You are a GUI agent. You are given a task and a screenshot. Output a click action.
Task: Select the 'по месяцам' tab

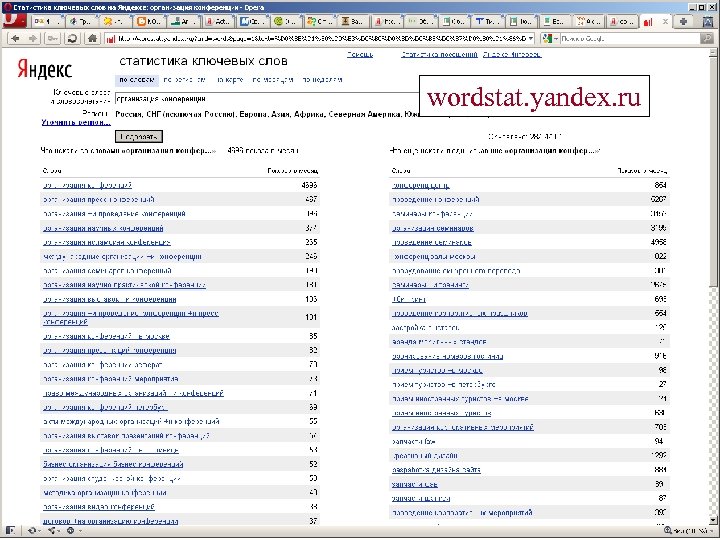[x=272, y=80]
